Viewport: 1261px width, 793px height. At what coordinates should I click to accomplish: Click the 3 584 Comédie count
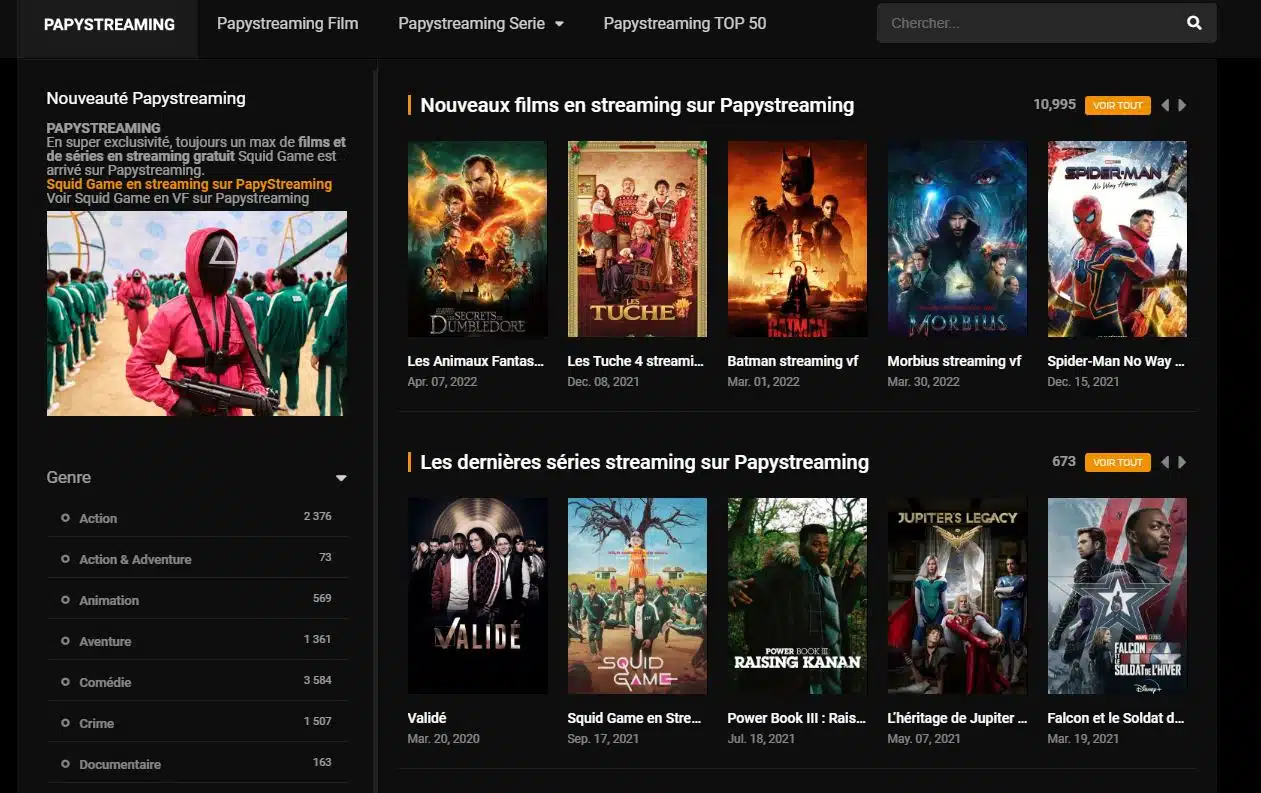[317, 680]
